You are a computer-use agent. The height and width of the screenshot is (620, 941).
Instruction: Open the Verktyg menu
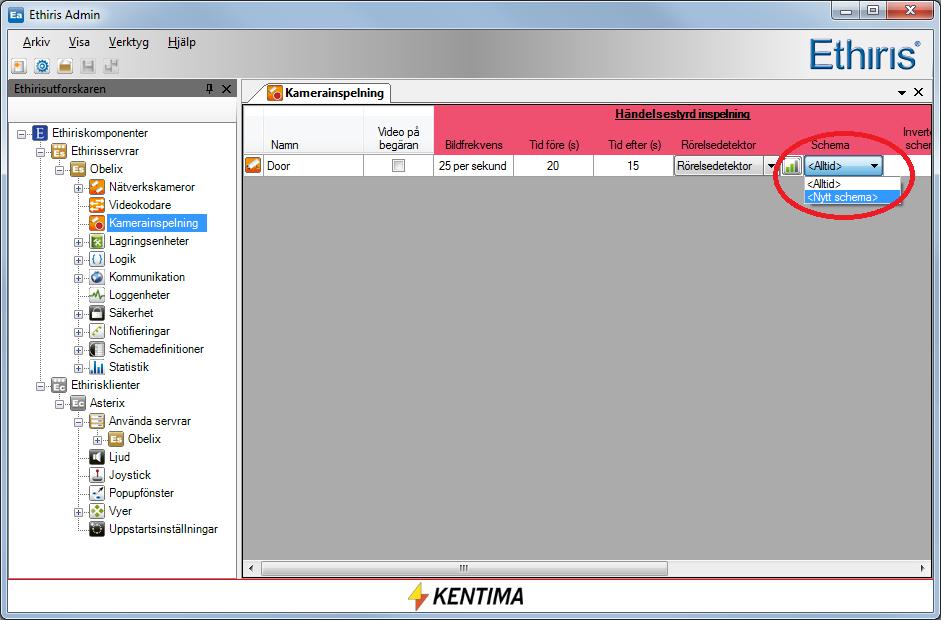(x=128, y=42)
